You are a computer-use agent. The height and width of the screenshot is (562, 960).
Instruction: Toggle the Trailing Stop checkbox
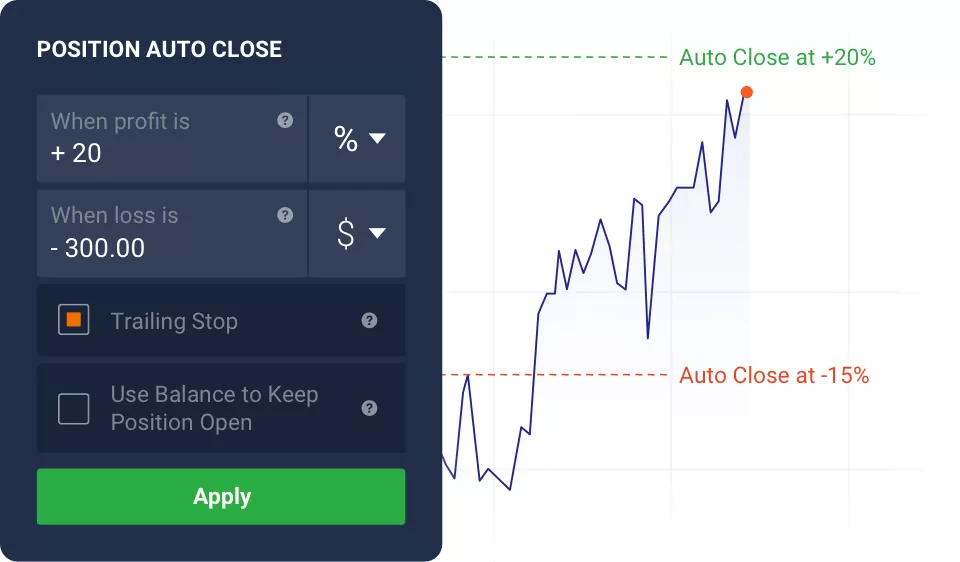click(x=74, y=321)
